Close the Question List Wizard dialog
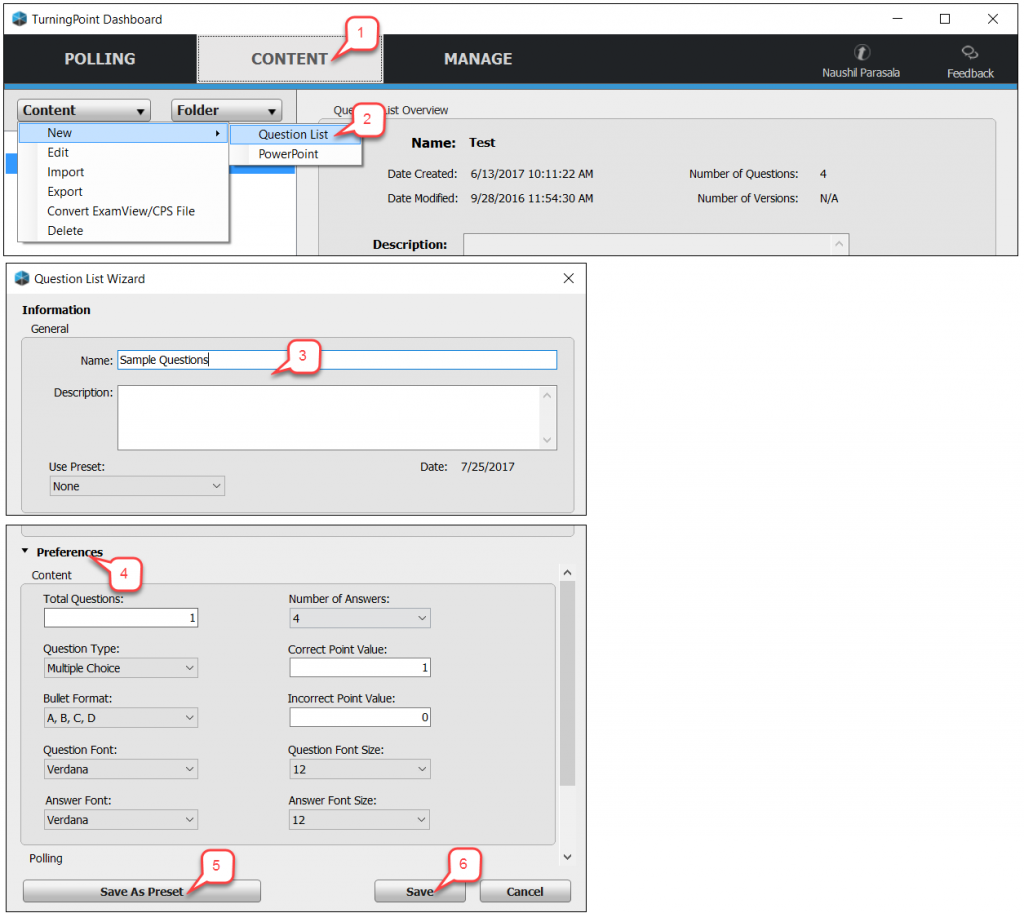The height and width of the screenshot is (913, 1024). [569, 278]
